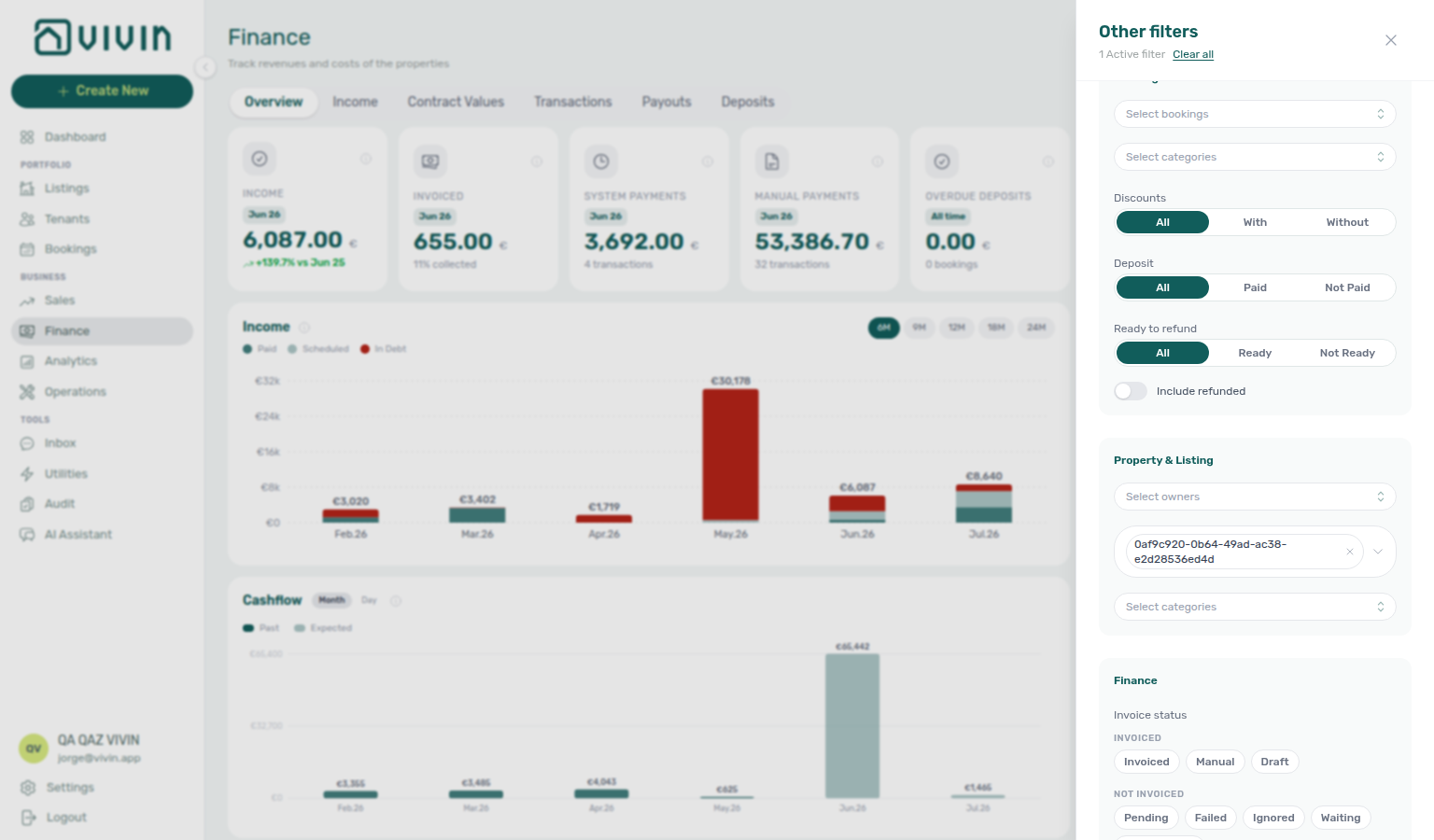Toggle the Pending status chip
Image resolution: width=1434 pixels, height=840 pixels.
[x=1146, y=818]
